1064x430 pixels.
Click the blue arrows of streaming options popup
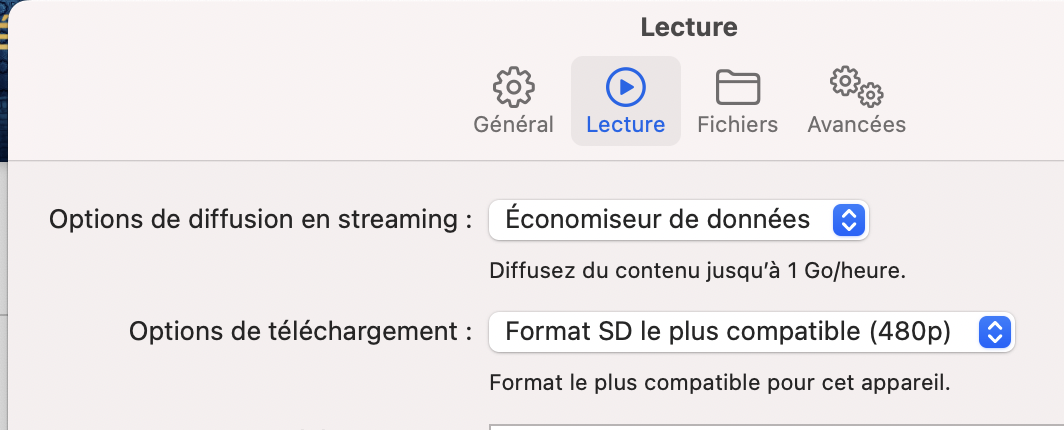pyautogui.click(x=848, y=220)
